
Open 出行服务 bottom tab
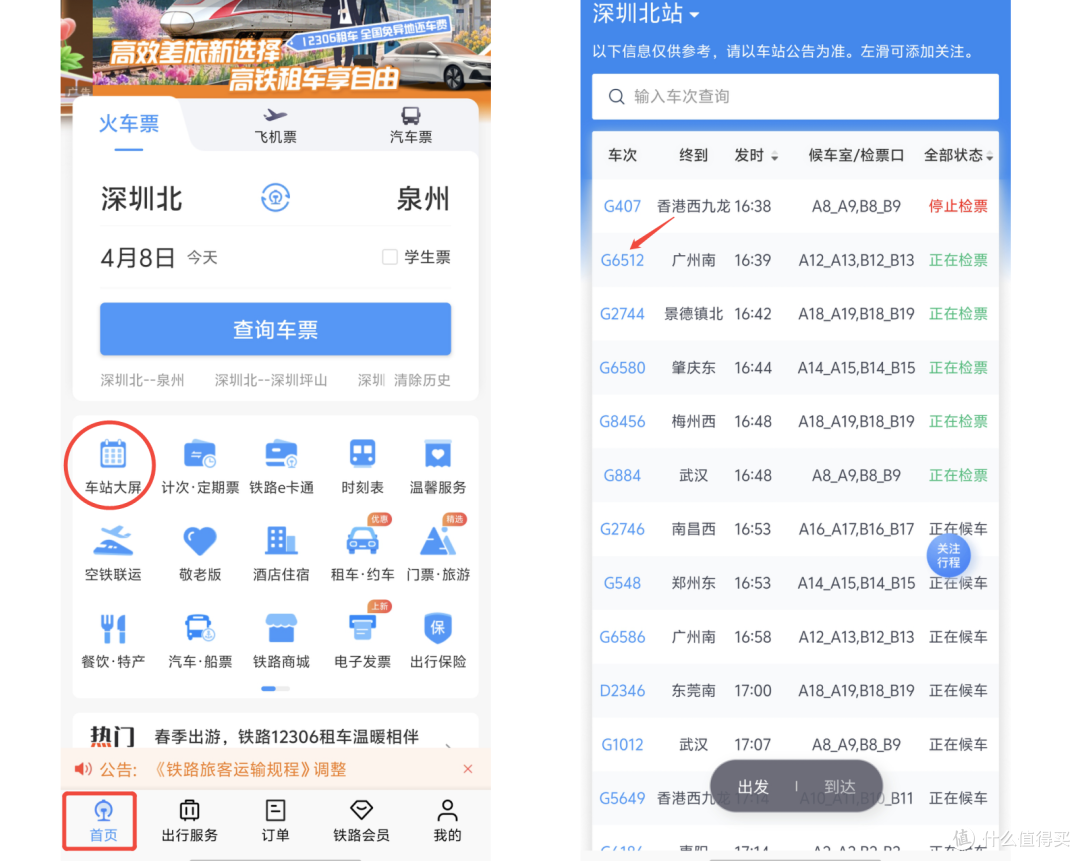click(189, 820)
